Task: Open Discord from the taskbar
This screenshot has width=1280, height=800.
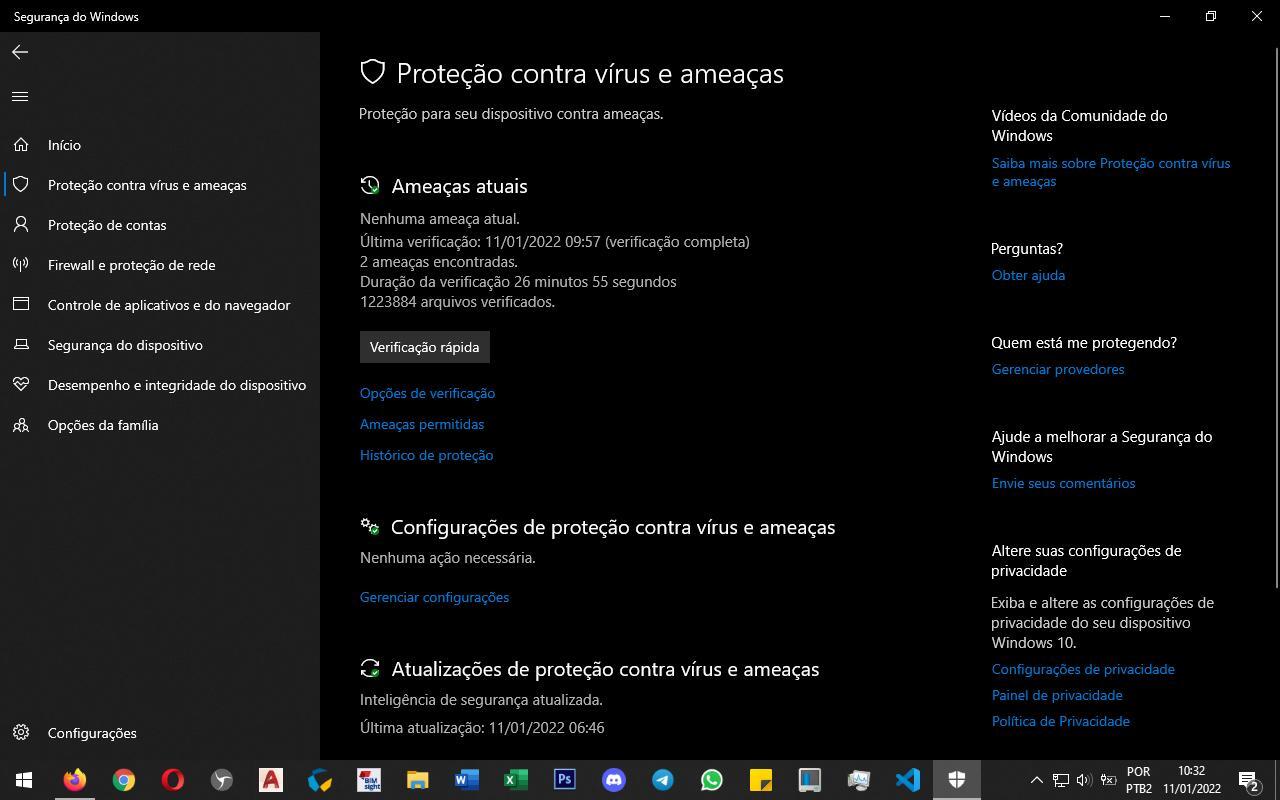Action: click(x=613, y=780)
